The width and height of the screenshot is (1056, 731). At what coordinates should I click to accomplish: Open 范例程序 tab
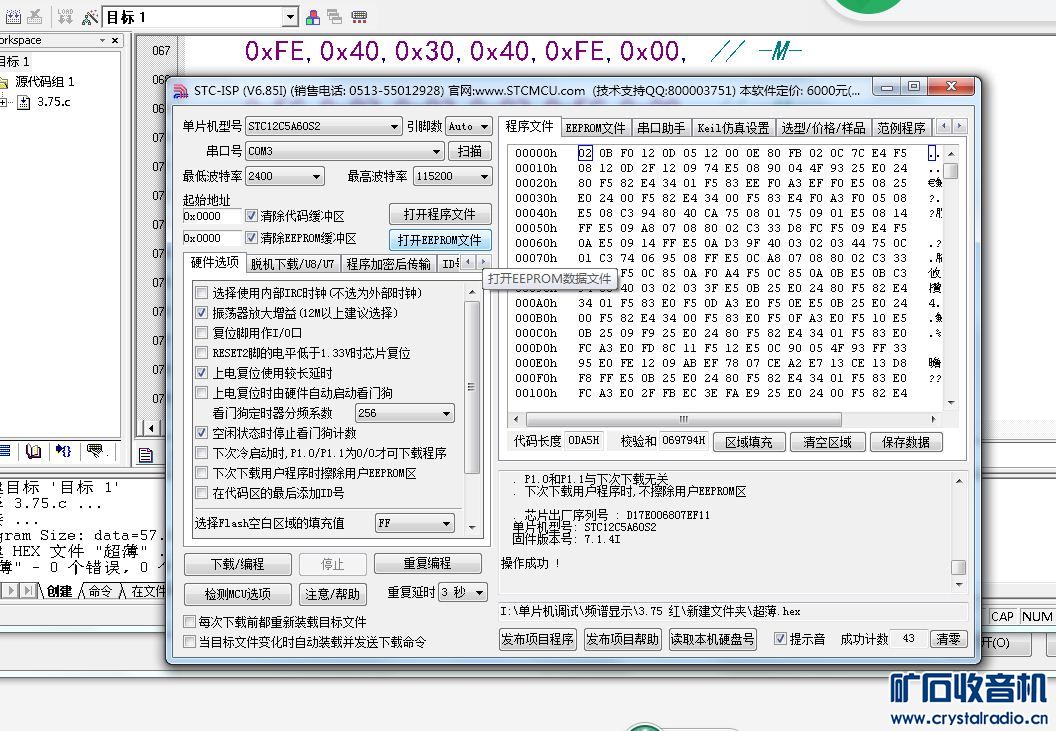[901, 127]
